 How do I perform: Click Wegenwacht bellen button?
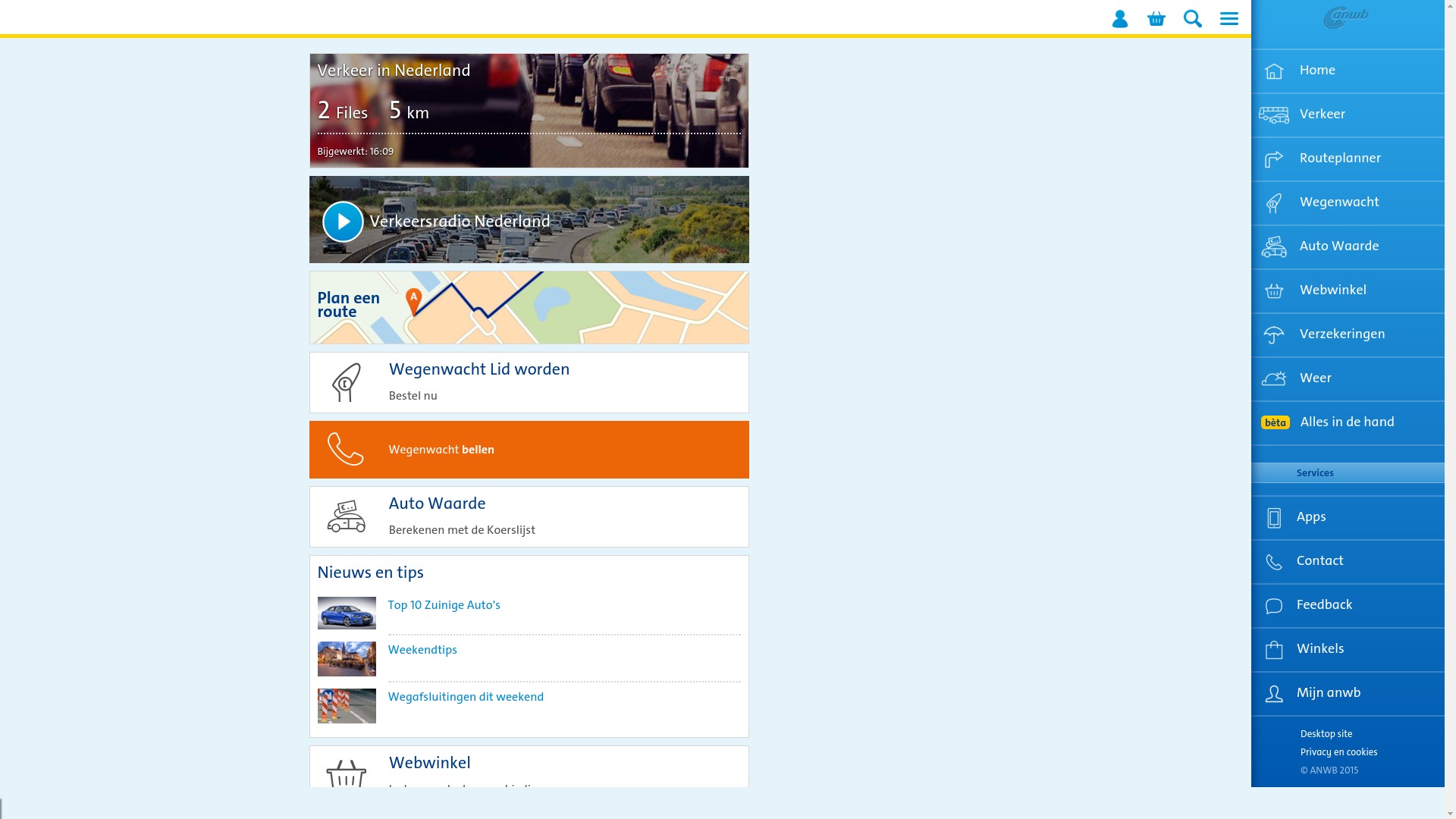[x=529, y=450]
